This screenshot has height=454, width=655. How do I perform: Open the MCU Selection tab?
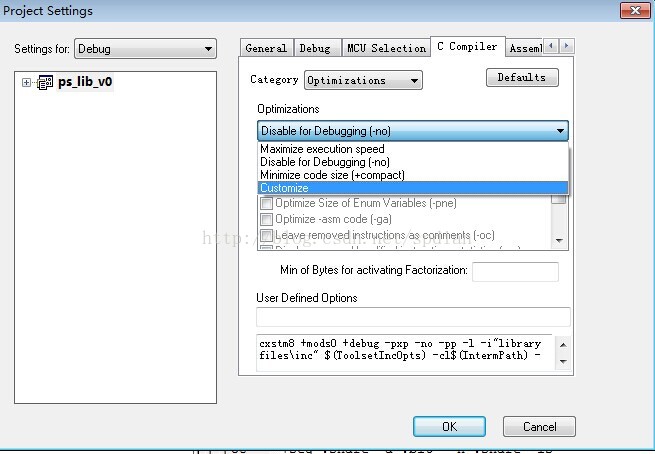(x=386, y=48)
